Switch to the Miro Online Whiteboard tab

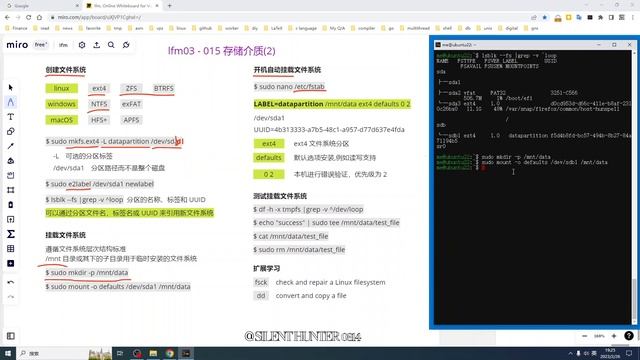[x=122, y=6]
